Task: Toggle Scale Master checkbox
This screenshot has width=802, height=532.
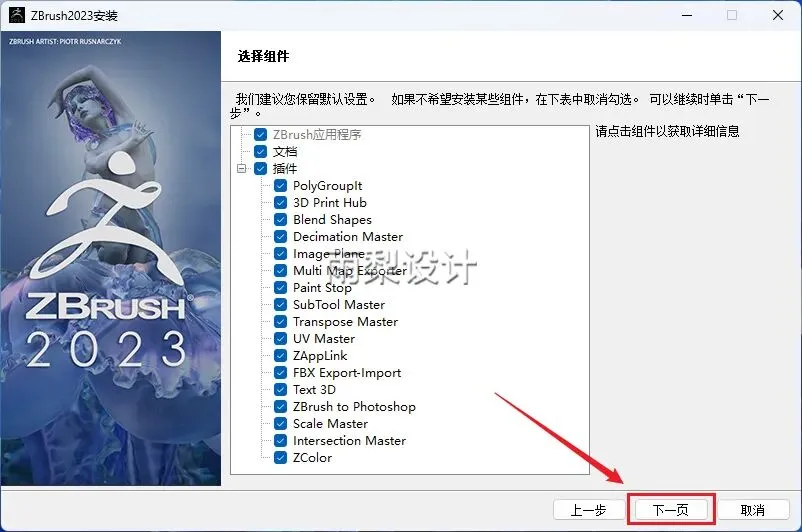Action: [x=280, y=424]
